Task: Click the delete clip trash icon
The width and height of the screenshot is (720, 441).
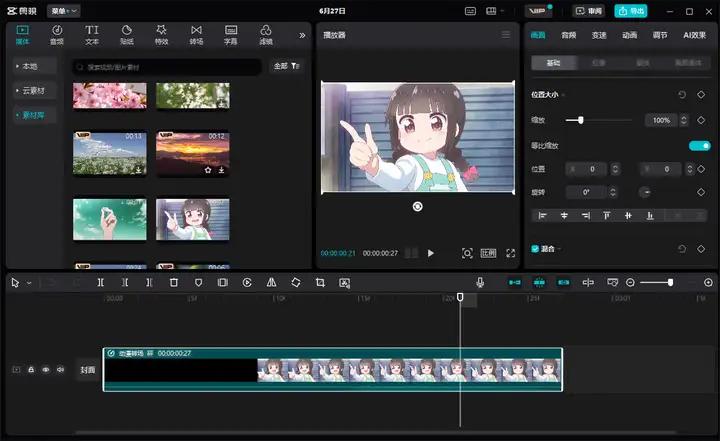Action: tap(173, 283)
